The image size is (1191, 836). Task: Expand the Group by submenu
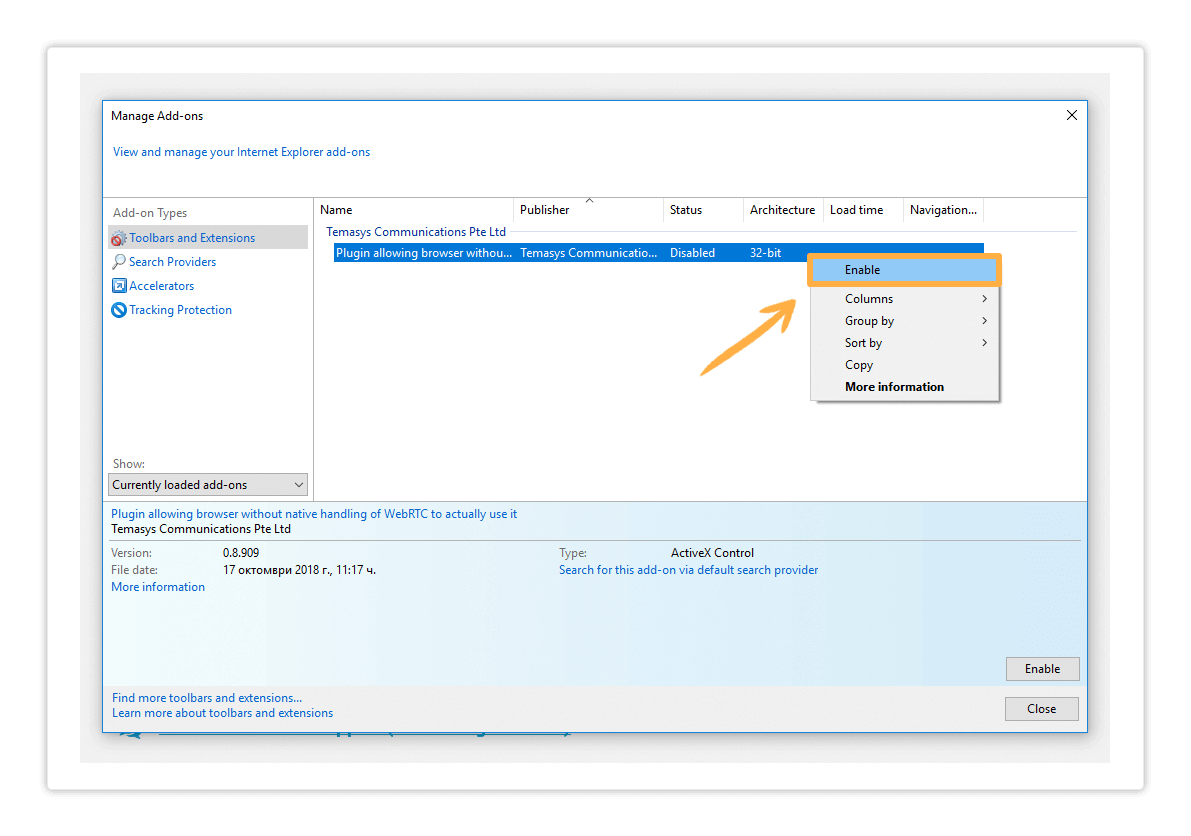(904, 321)
